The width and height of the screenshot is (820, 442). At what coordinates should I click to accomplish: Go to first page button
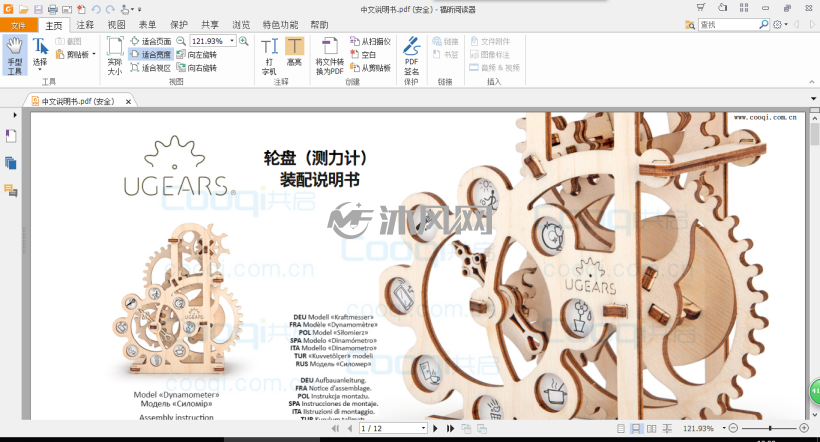(x=335, y=428)
